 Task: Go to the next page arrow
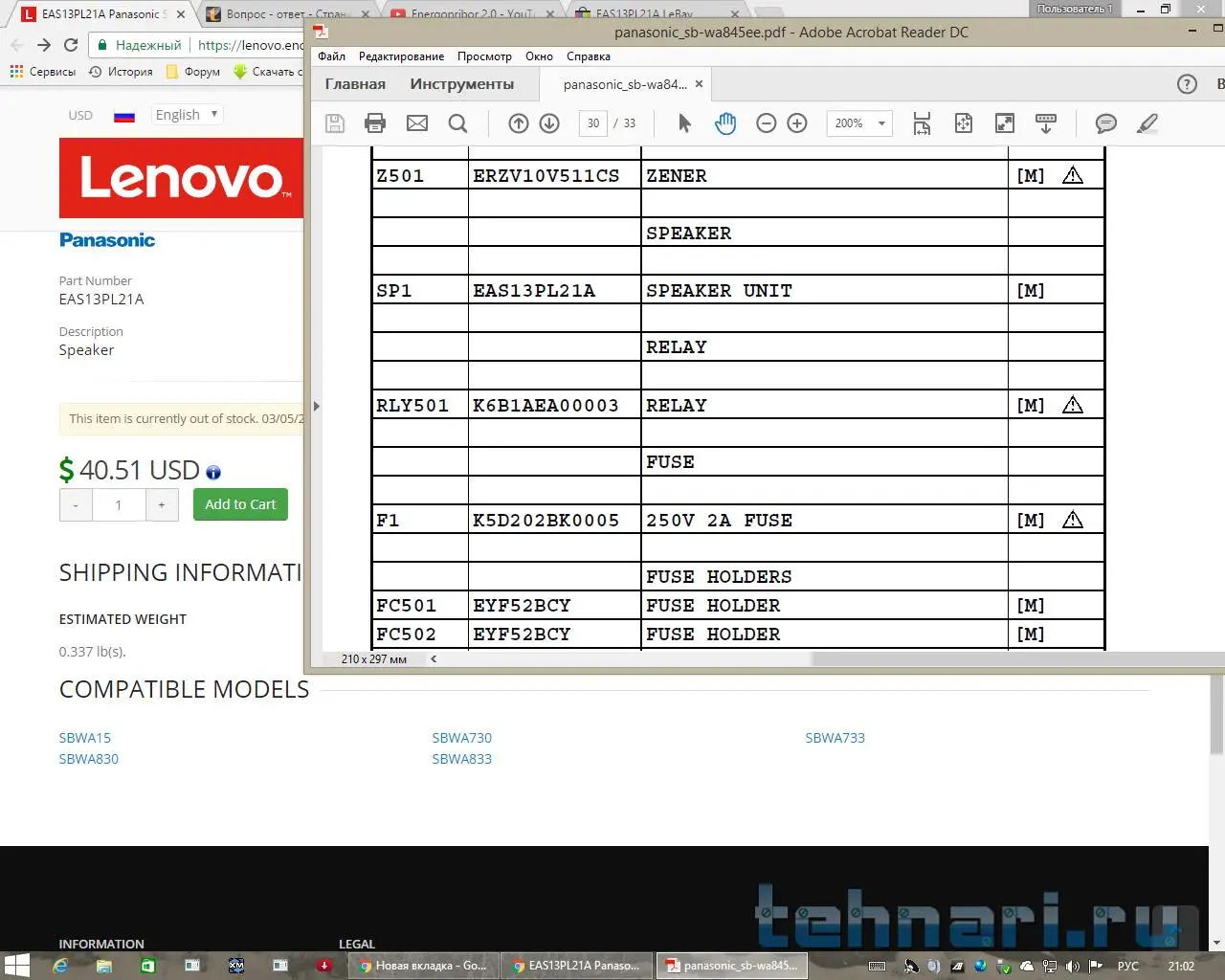coord(549,123)
